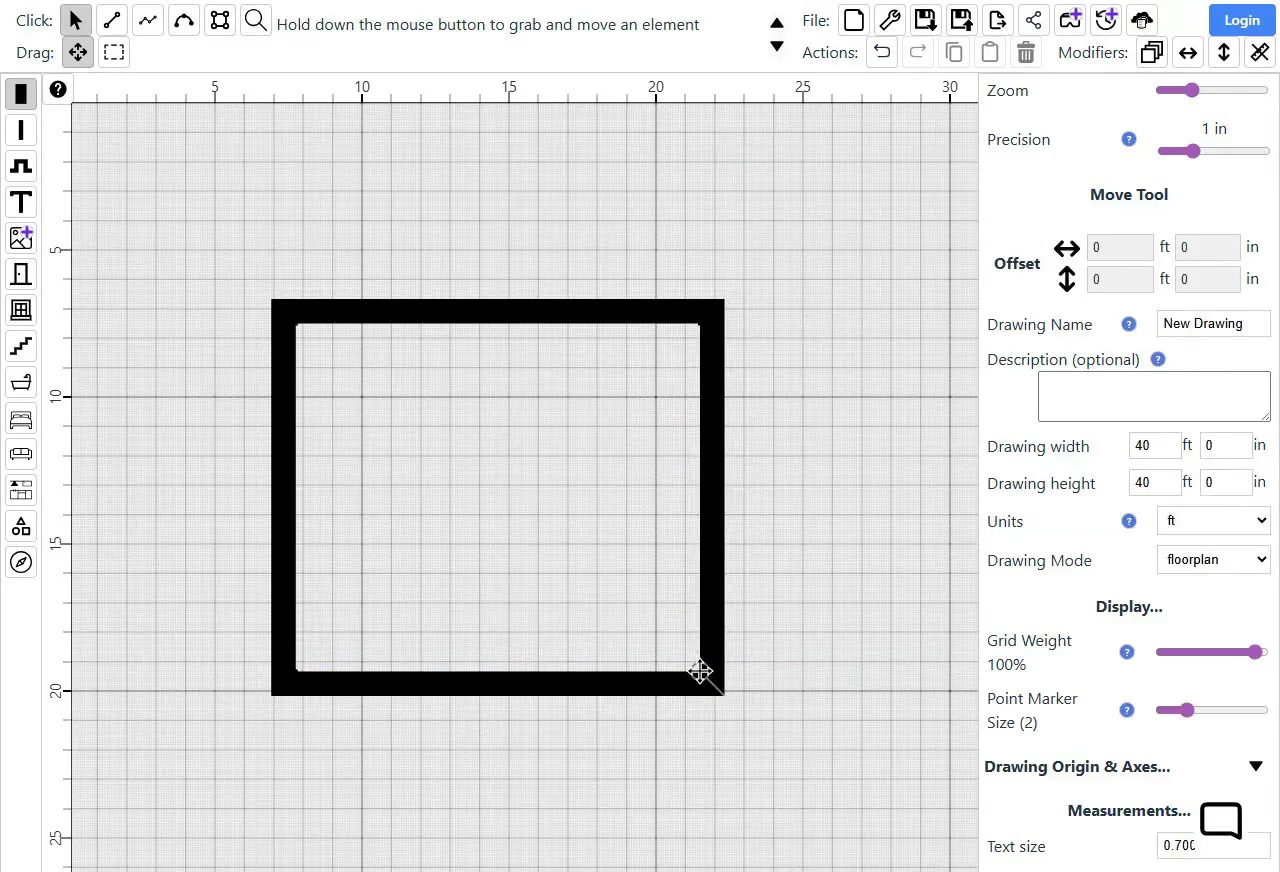Select the bed furniture tool
Screen dimensions: 1280x872
[x=21, y=418]
